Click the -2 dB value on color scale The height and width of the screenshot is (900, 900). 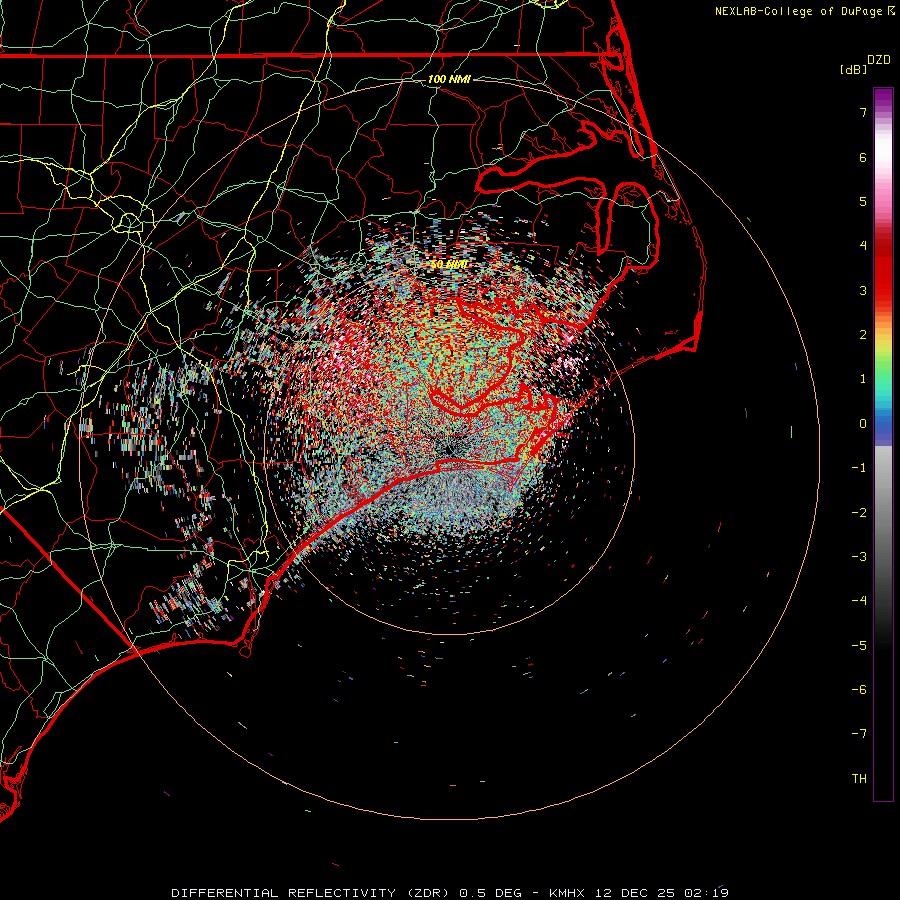859,513
